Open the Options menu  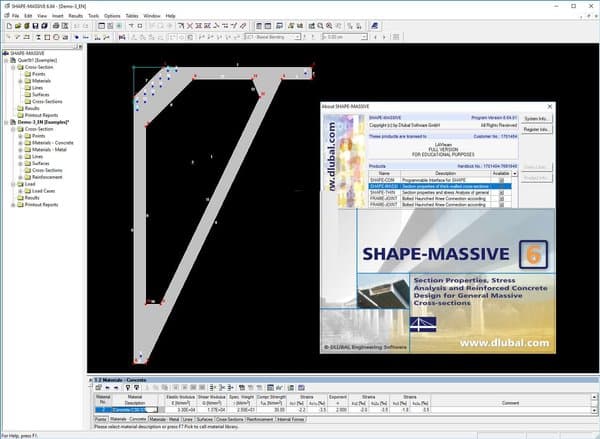[x=112, y=16]
